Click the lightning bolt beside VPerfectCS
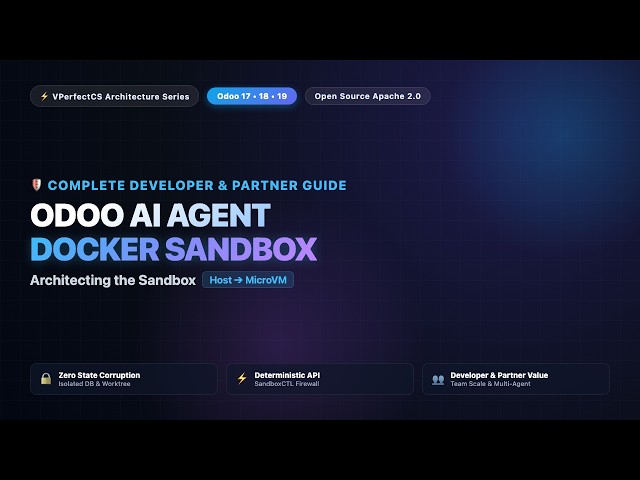 point(44,96)
